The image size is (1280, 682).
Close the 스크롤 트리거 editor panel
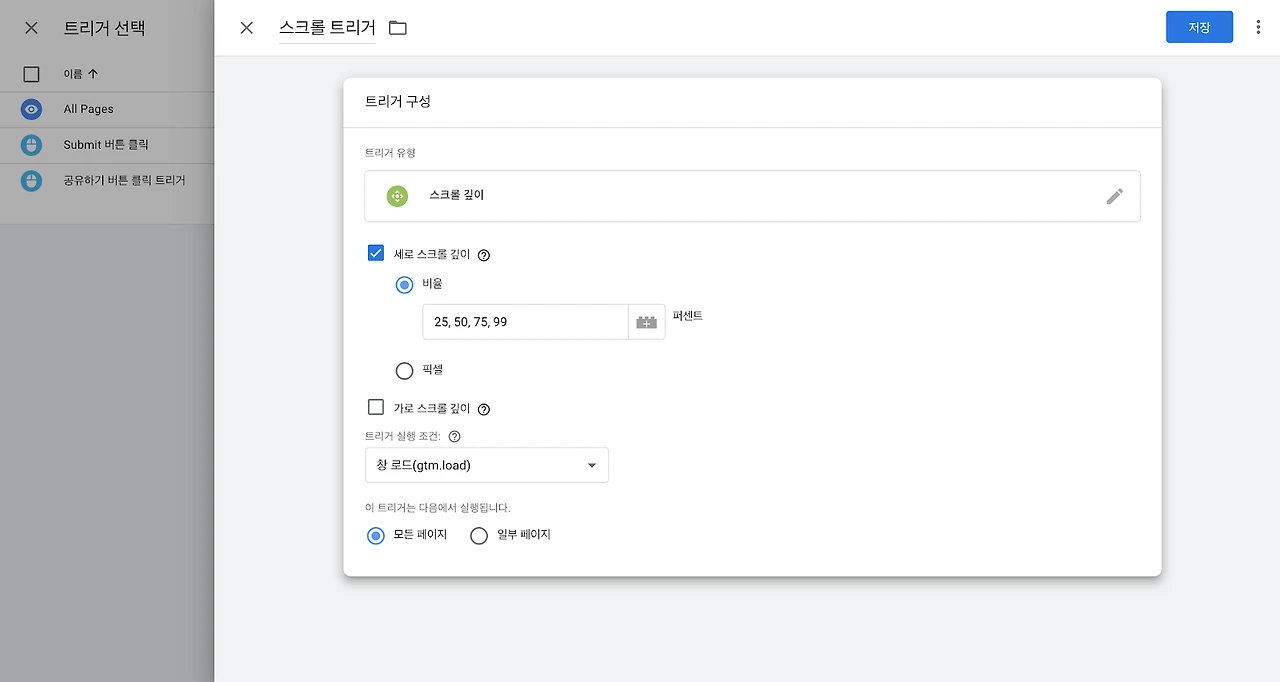click(x=246, y=28)
